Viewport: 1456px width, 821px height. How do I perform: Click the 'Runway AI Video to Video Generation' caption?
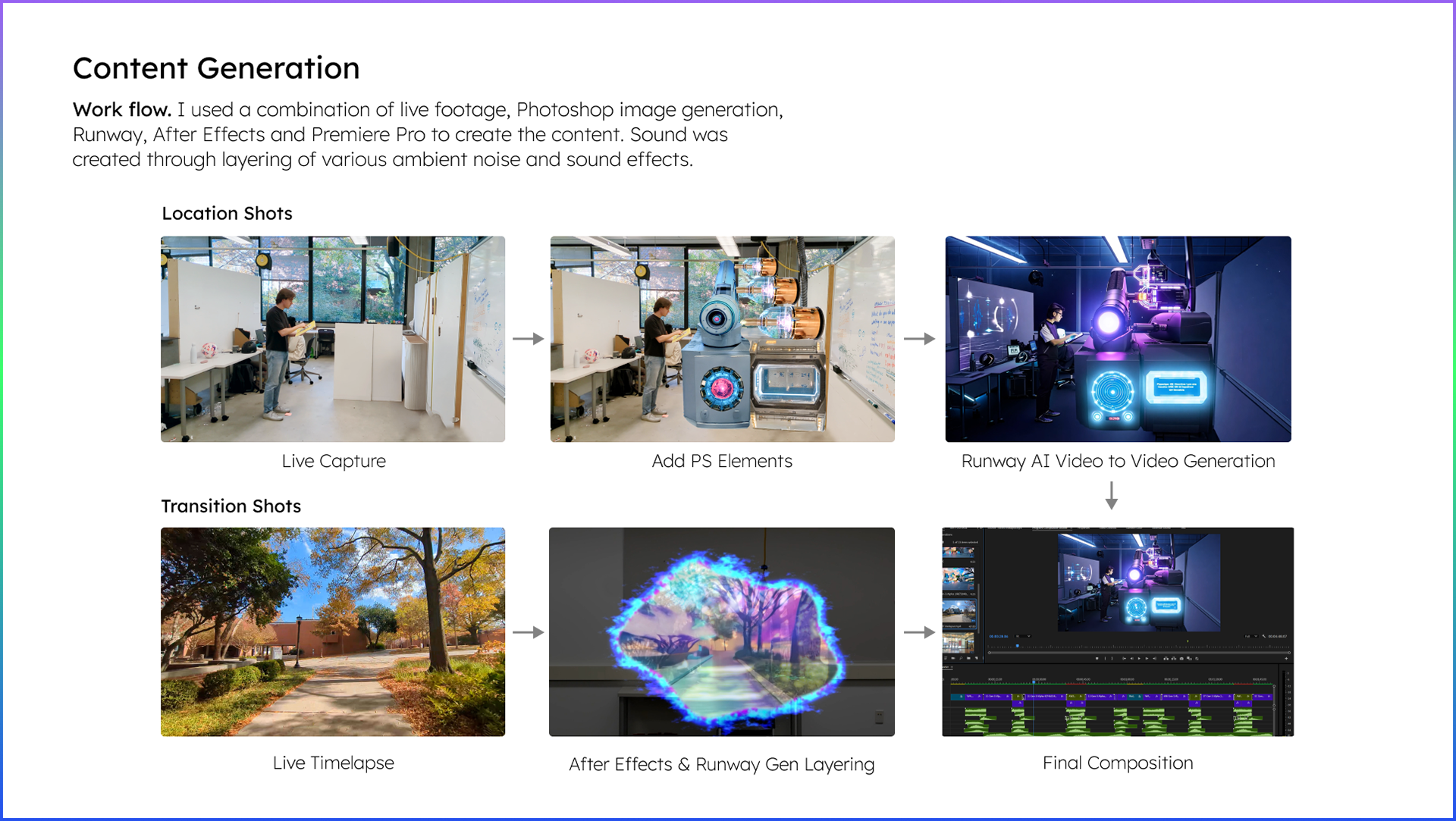click(1118, 461)
